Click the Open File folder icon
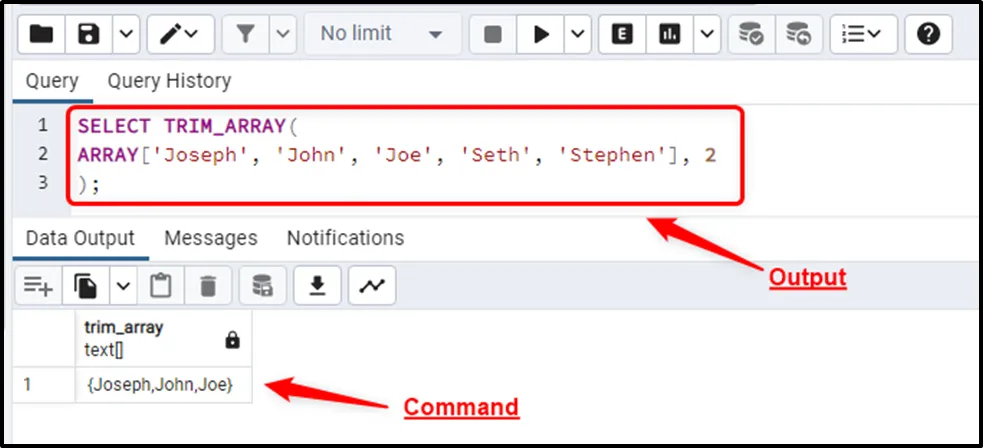 coord(41,34)
